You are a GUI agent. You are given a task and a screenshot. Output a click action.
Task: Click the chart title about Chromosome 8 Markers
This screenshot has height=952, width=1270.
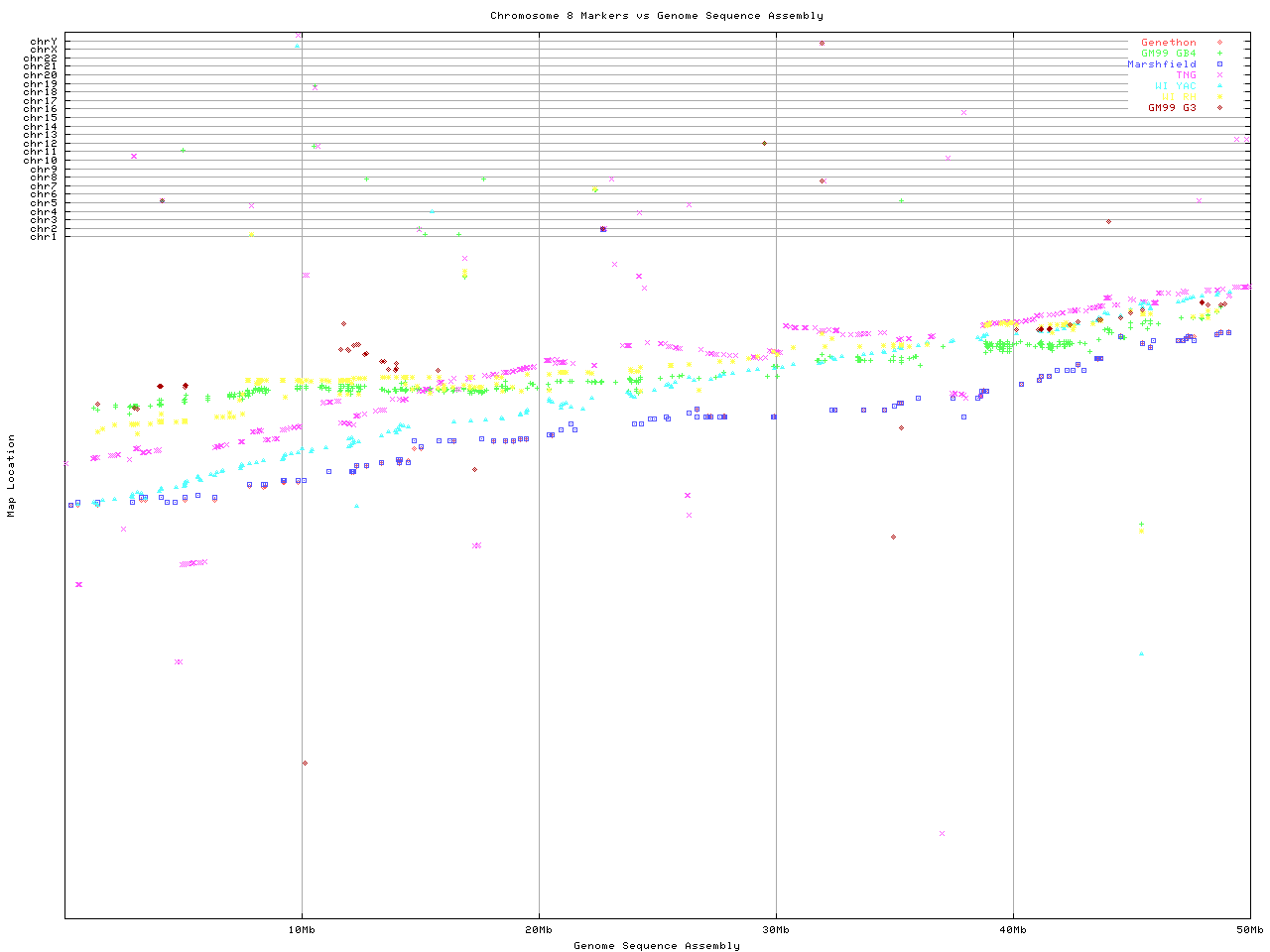(x=656, y=16)
